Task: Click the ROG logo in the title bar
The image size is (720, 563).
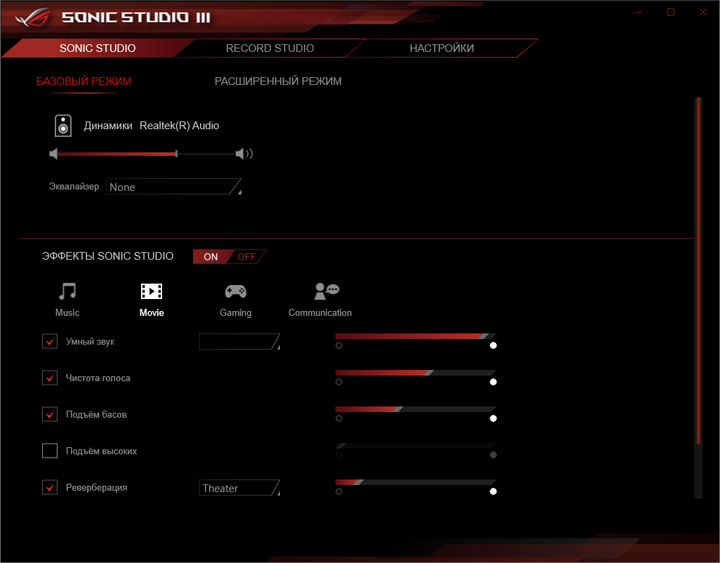Action: coord(32,17)
